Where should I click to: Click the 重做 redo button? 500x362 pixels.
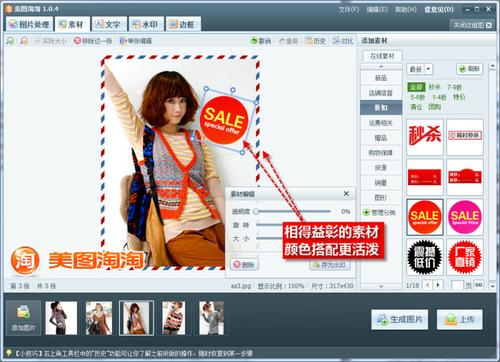tap(289, 41)
